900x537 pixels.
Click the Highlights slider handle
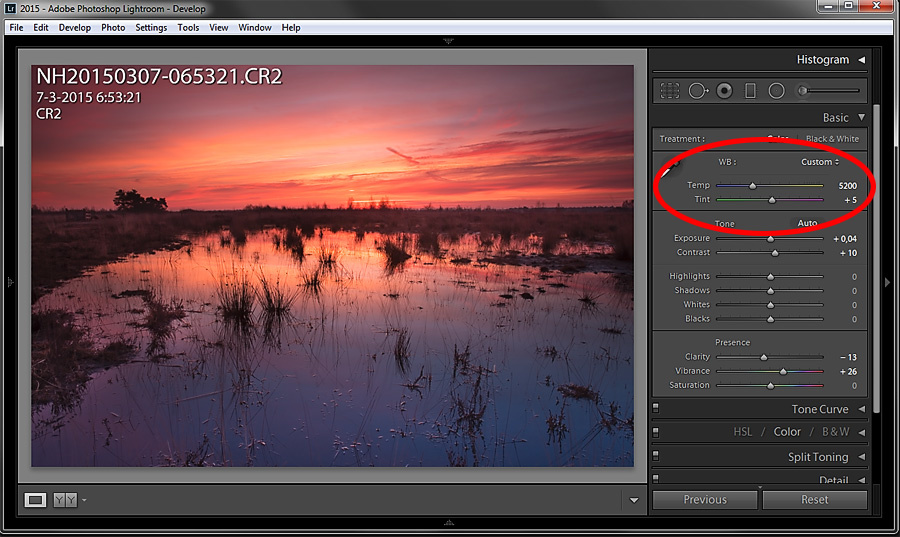click(x=770, y=277)
